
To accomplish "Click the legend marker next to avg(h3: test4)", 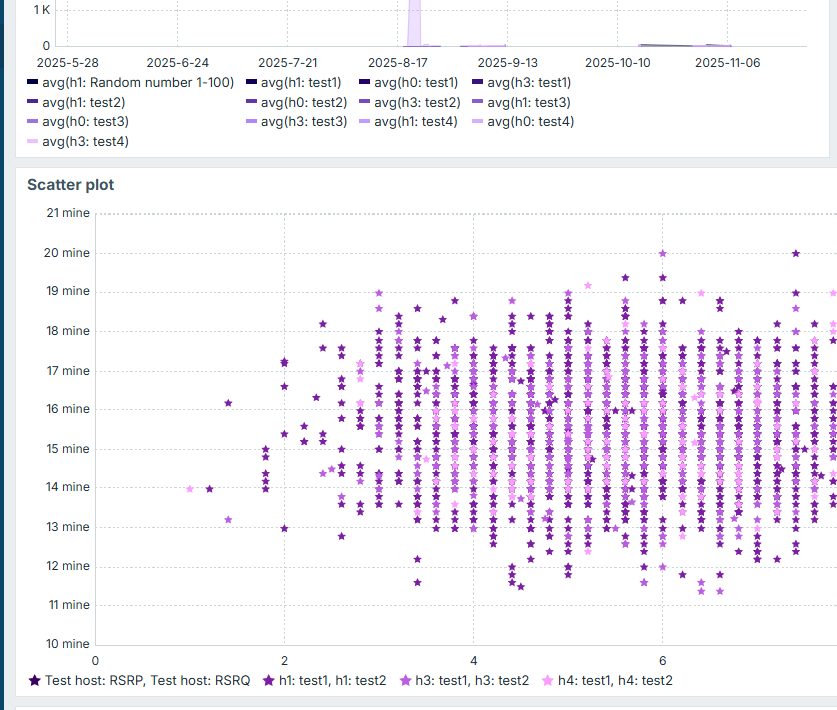I will click(33, 142).
